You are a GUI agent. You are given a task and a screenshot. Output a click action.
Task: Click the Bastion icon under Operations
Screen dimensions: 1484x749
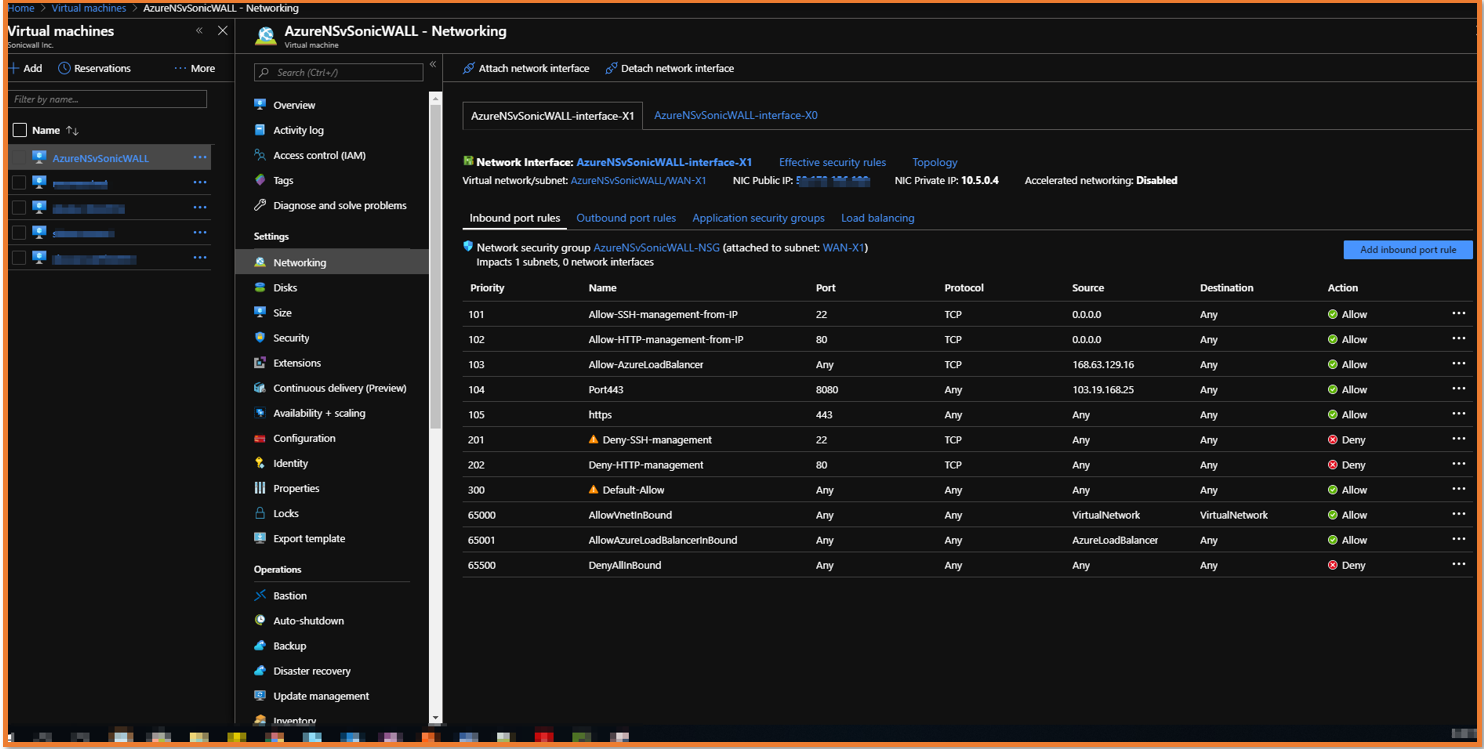(x=260, y=595)
